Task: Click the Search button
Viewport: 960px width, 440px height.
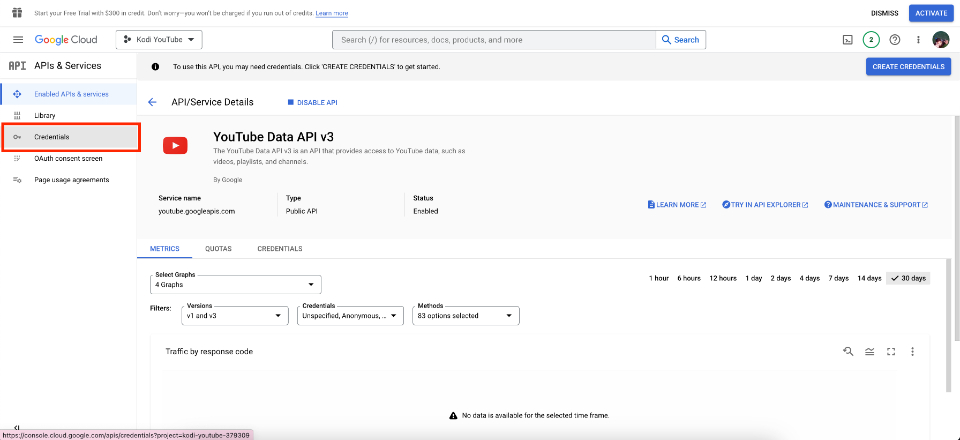Action: point(681,40)
